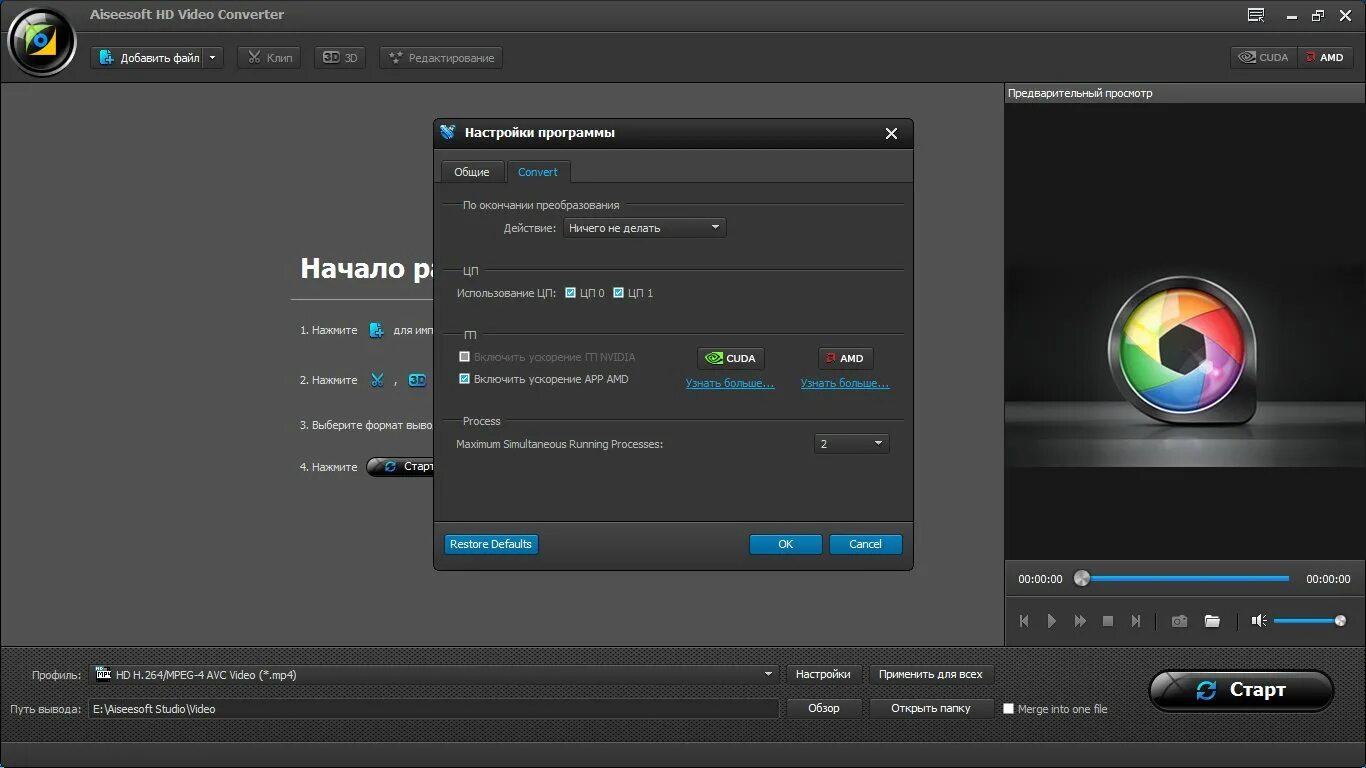Open the Действие action dropdown

pyautogui.click(x=645, y=228)
